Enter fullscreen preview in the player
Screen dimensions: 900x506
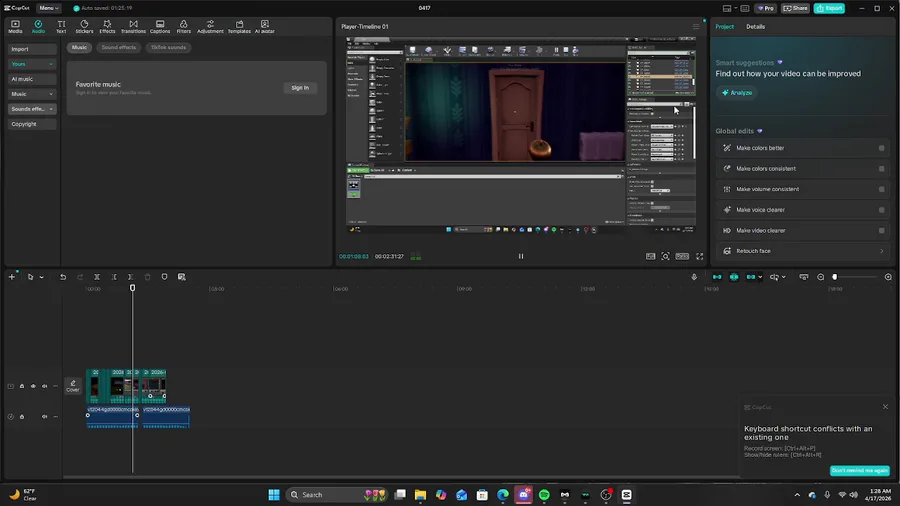pyautogui.click(x=699, y=256)
